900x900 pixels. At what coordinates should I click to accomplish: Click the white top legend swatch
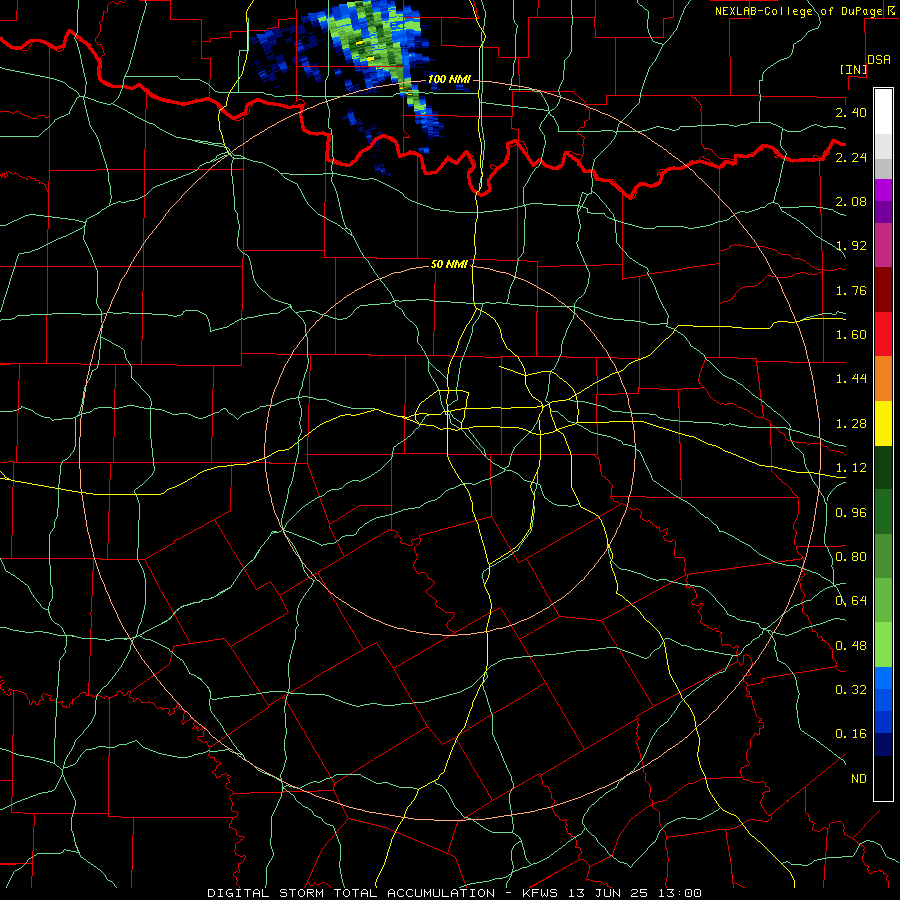(x=883, y=111)
